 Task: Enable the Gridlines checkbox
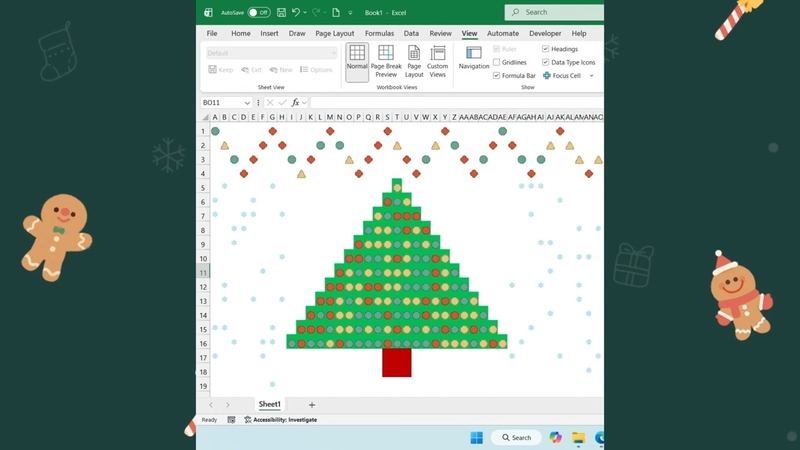click(x=496, y=62)
